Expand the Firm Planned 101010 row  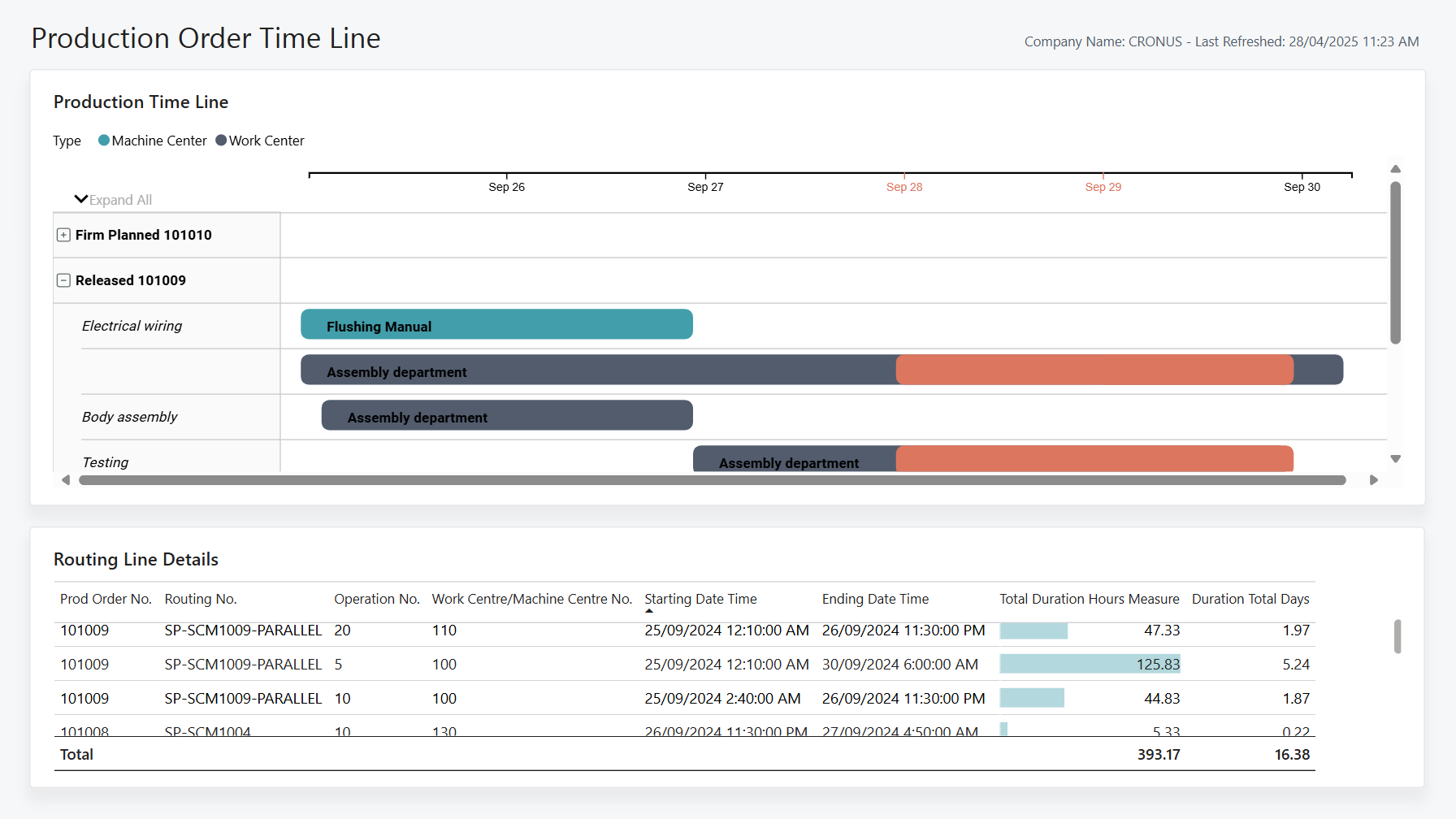tap(63, 235)
